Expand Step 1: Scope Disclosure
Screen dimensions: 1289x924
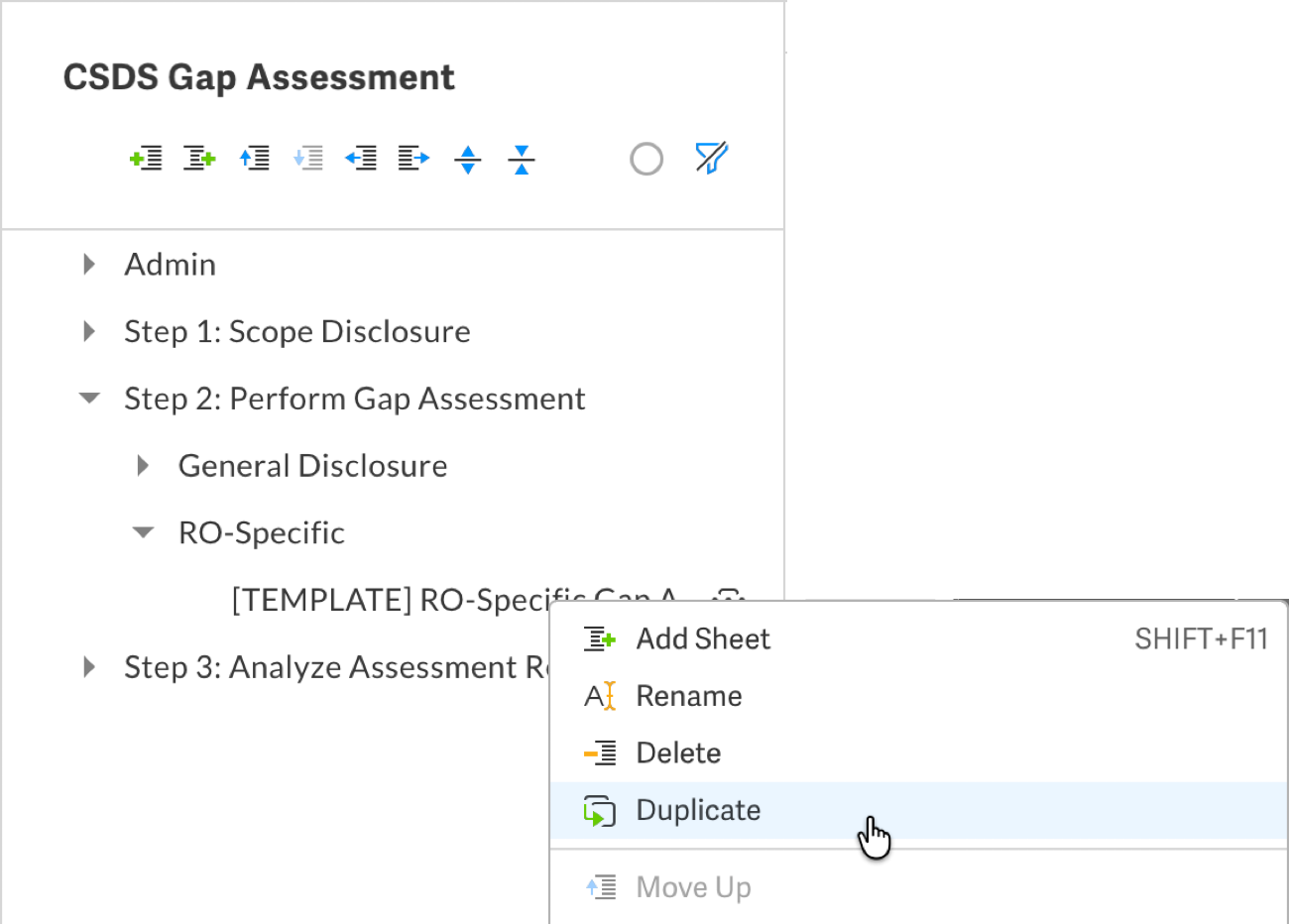[x=89, y=331]
